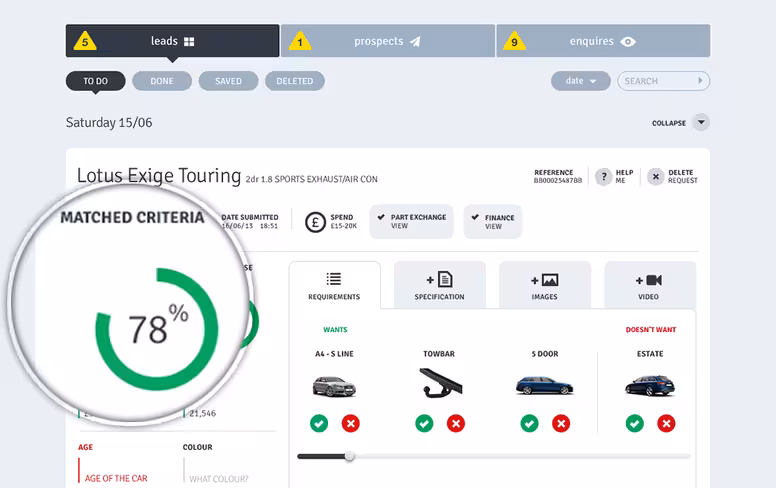Open the REQUIREMENTS tab
The width and height of the screenshot is (776, 488).
(335, 286)
